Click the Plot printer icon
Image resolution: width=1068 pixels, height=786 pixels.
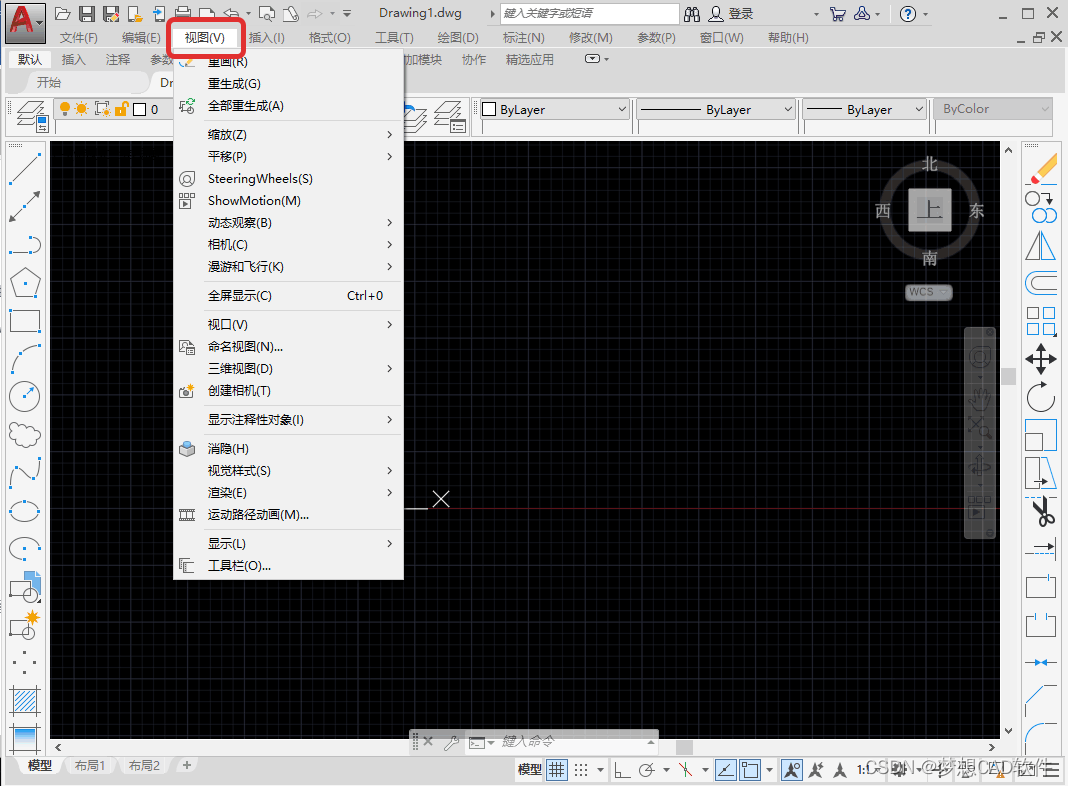point(183,14)
